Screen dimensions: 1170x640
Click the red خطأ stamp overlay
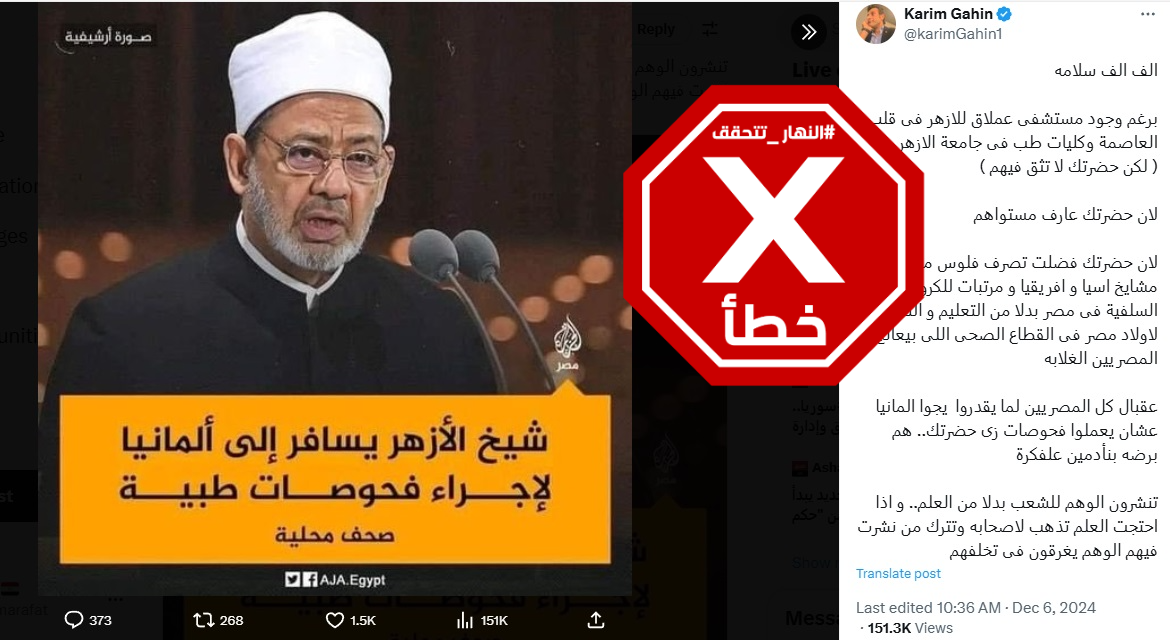(x=774, y=235)
